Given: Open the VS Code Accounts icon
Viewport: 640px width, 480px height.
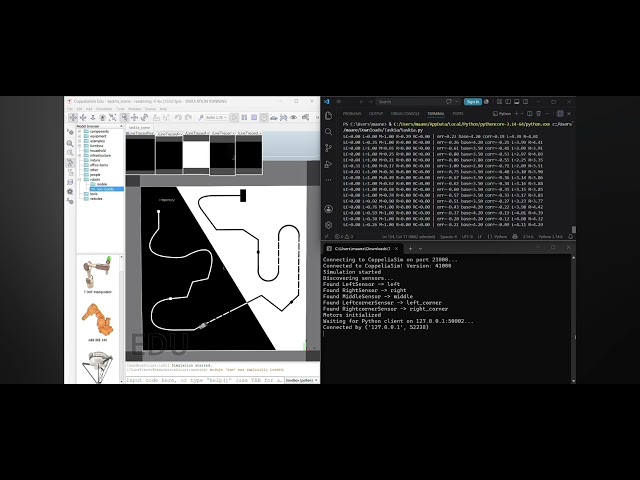Looking at the screenshot, I should click(x=329, y=209).
